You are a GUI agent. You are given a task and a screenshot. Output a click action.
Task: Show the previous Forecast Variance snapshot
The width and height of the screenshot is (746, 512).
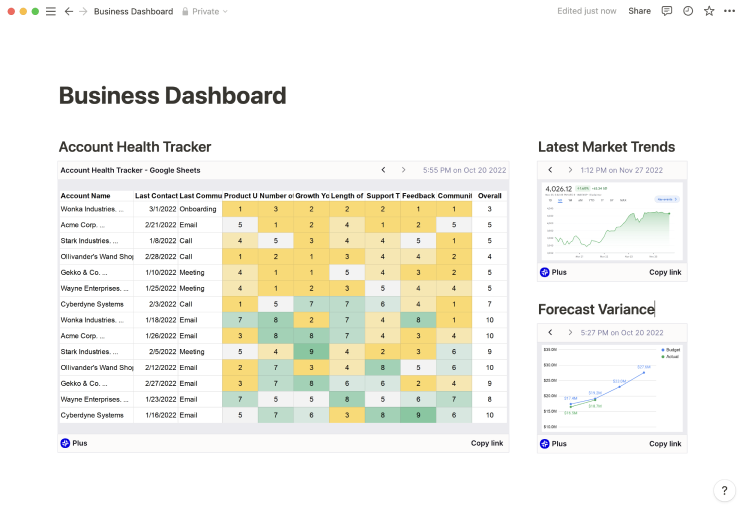tap(550, 333)
